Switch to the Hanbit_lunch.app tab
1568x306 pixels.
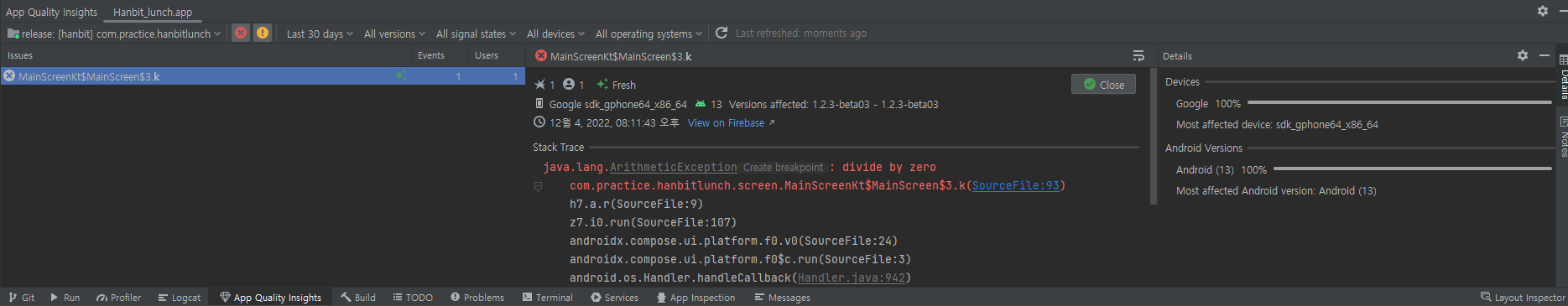(x=153, y=12)
